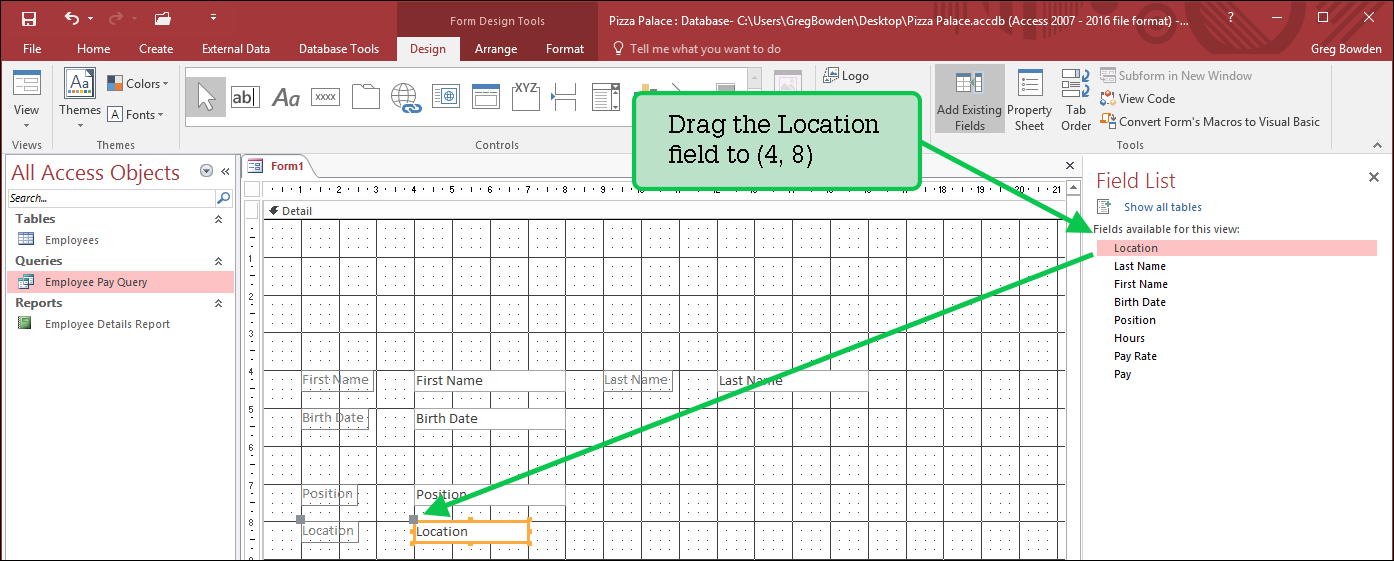Choose the Combo Box control icon

tap(605, 97)
